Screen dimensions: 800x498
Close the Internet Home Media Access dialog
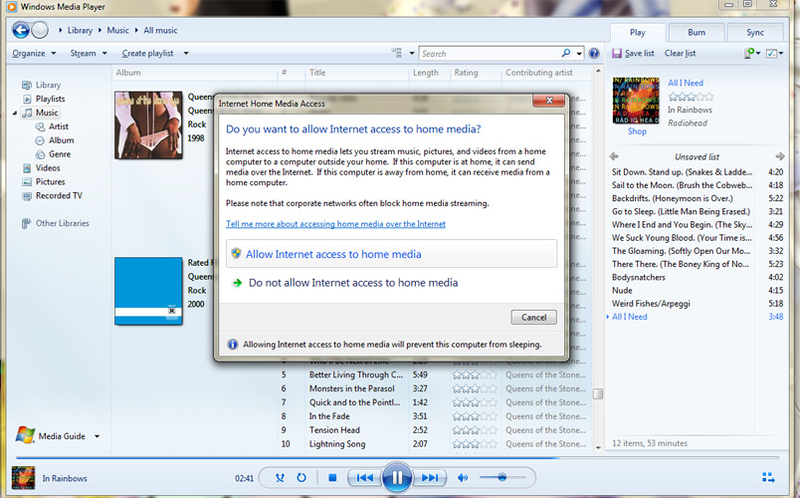549,101
